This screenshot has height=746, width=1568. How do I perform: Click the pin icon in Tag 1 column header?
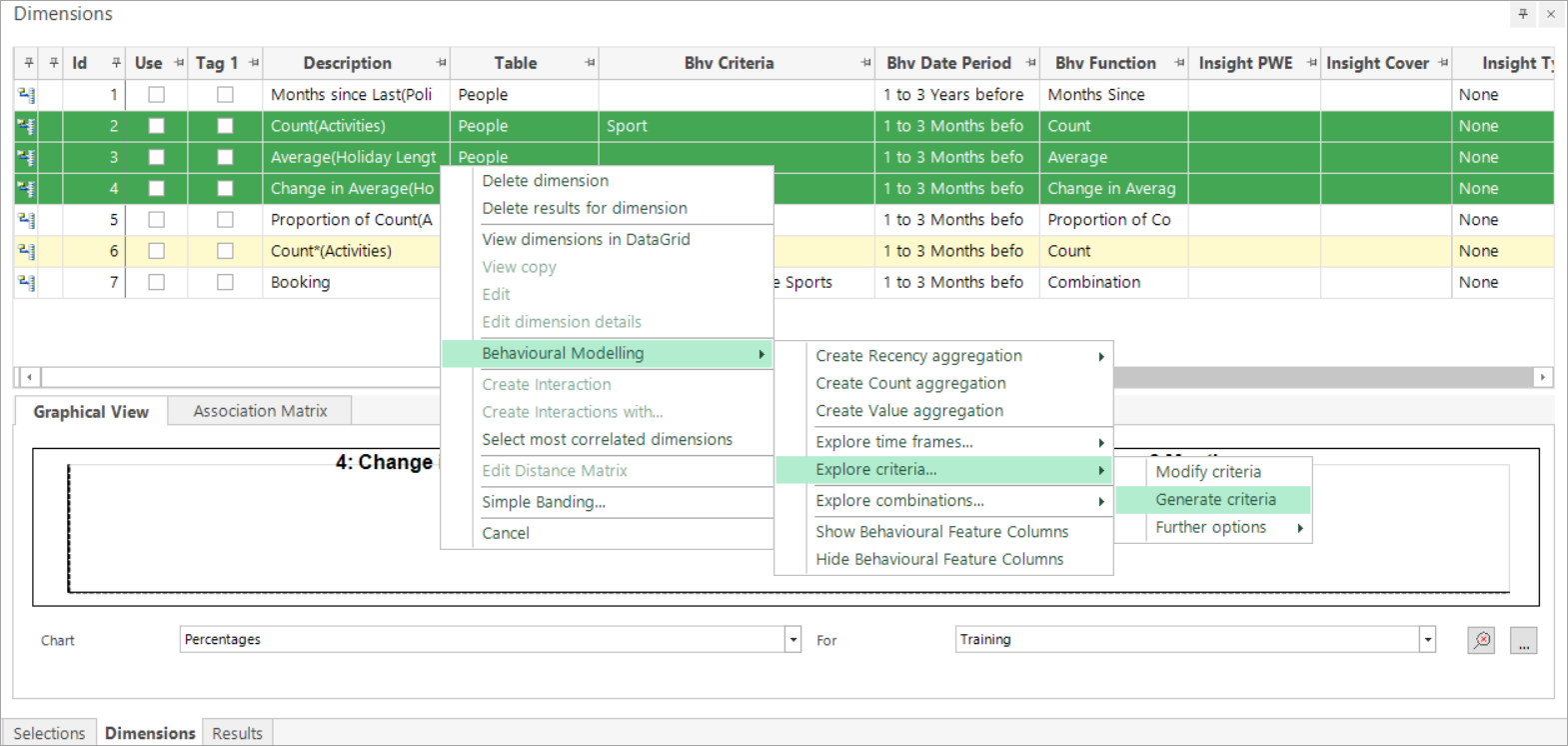pyautogui.click(x=254, y=63)
